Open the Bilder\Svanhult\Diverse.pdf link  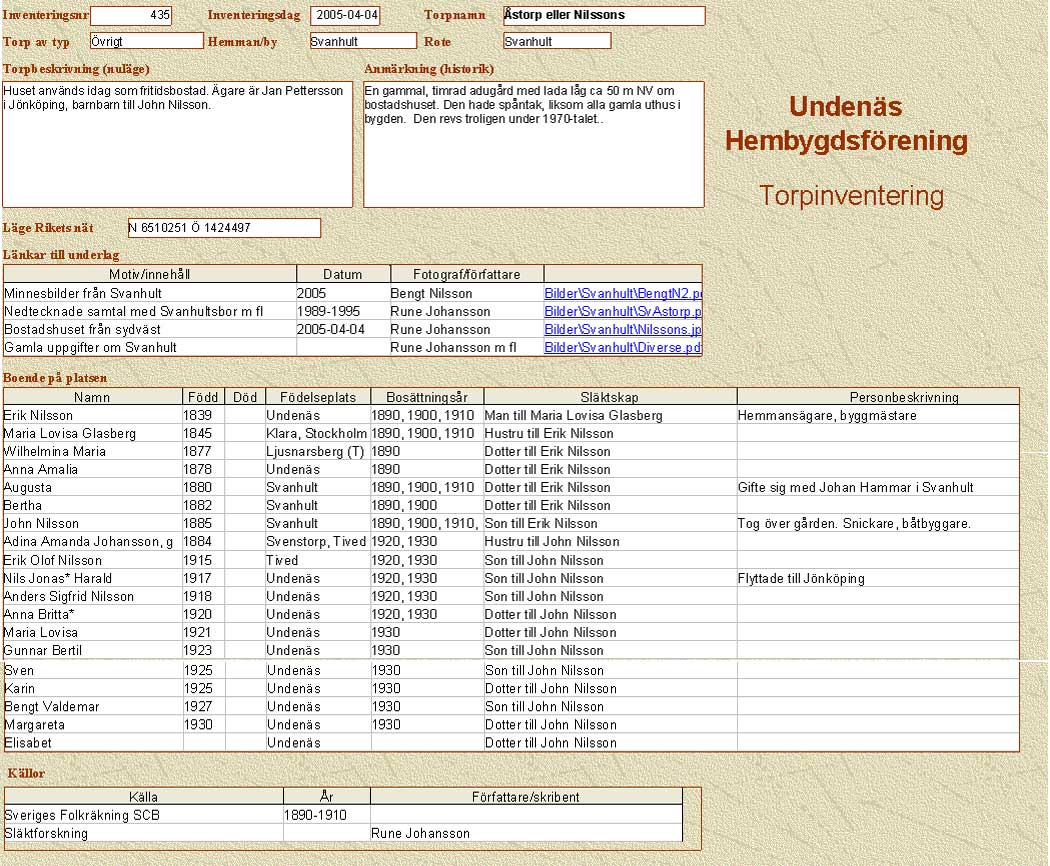[x=623, y=348]
